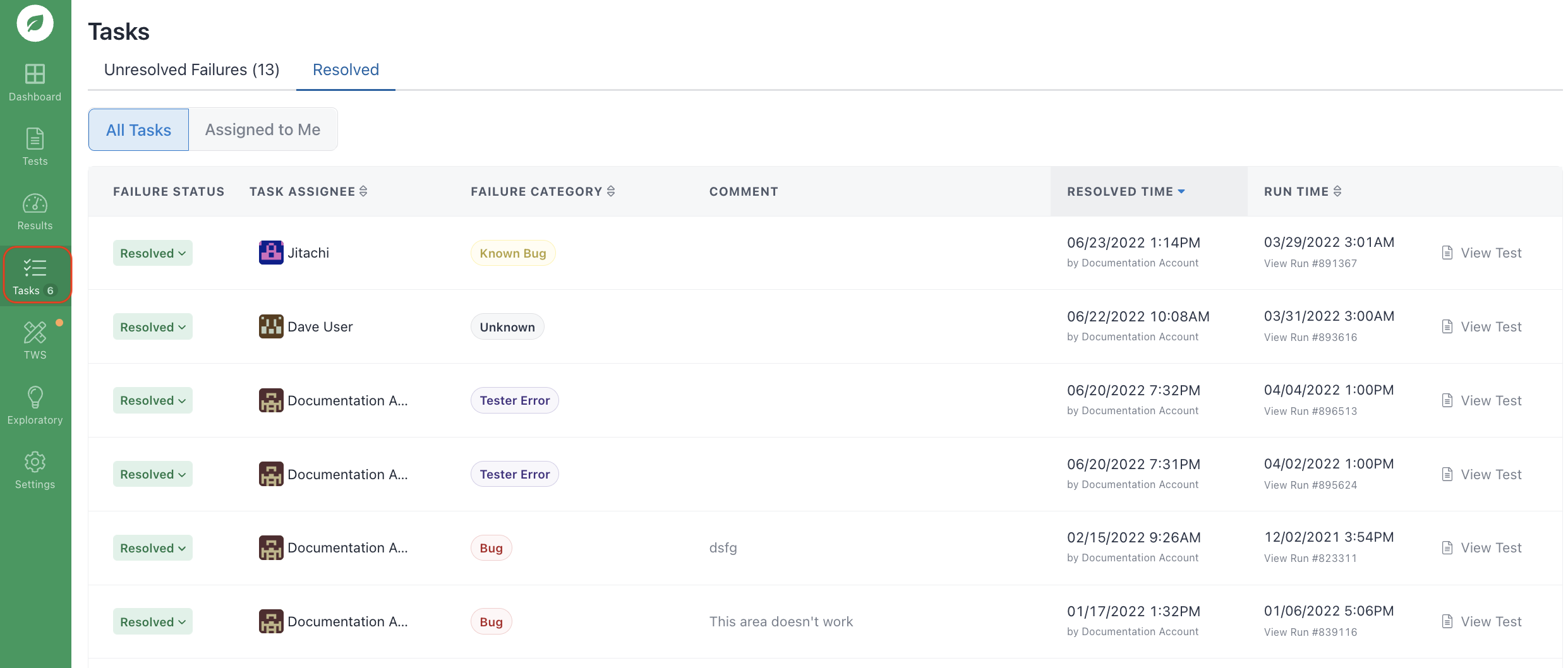Open View Run #893616 link
Image resolution: width=1568 pixels, height=668 pixels.
tap(1310, 337)
